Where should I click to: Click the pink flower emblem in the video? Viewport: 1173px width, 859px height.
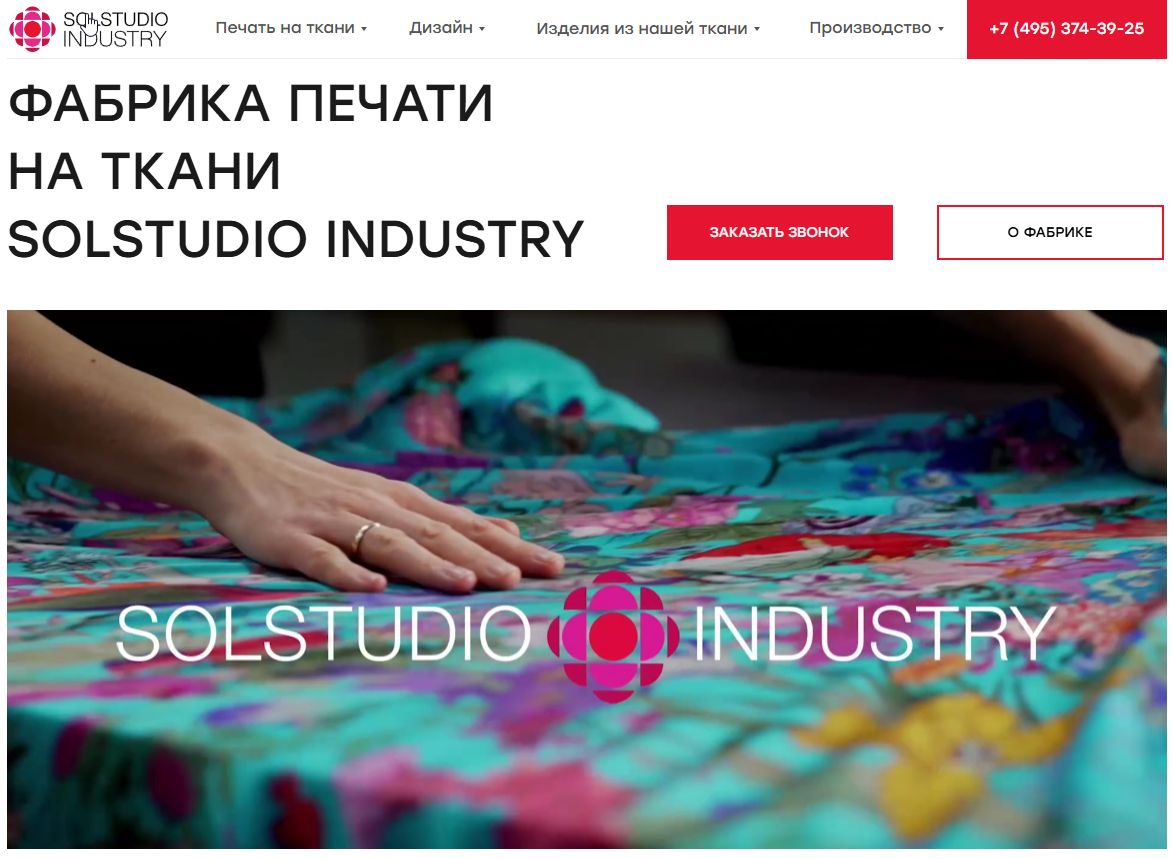pos(613,636)
